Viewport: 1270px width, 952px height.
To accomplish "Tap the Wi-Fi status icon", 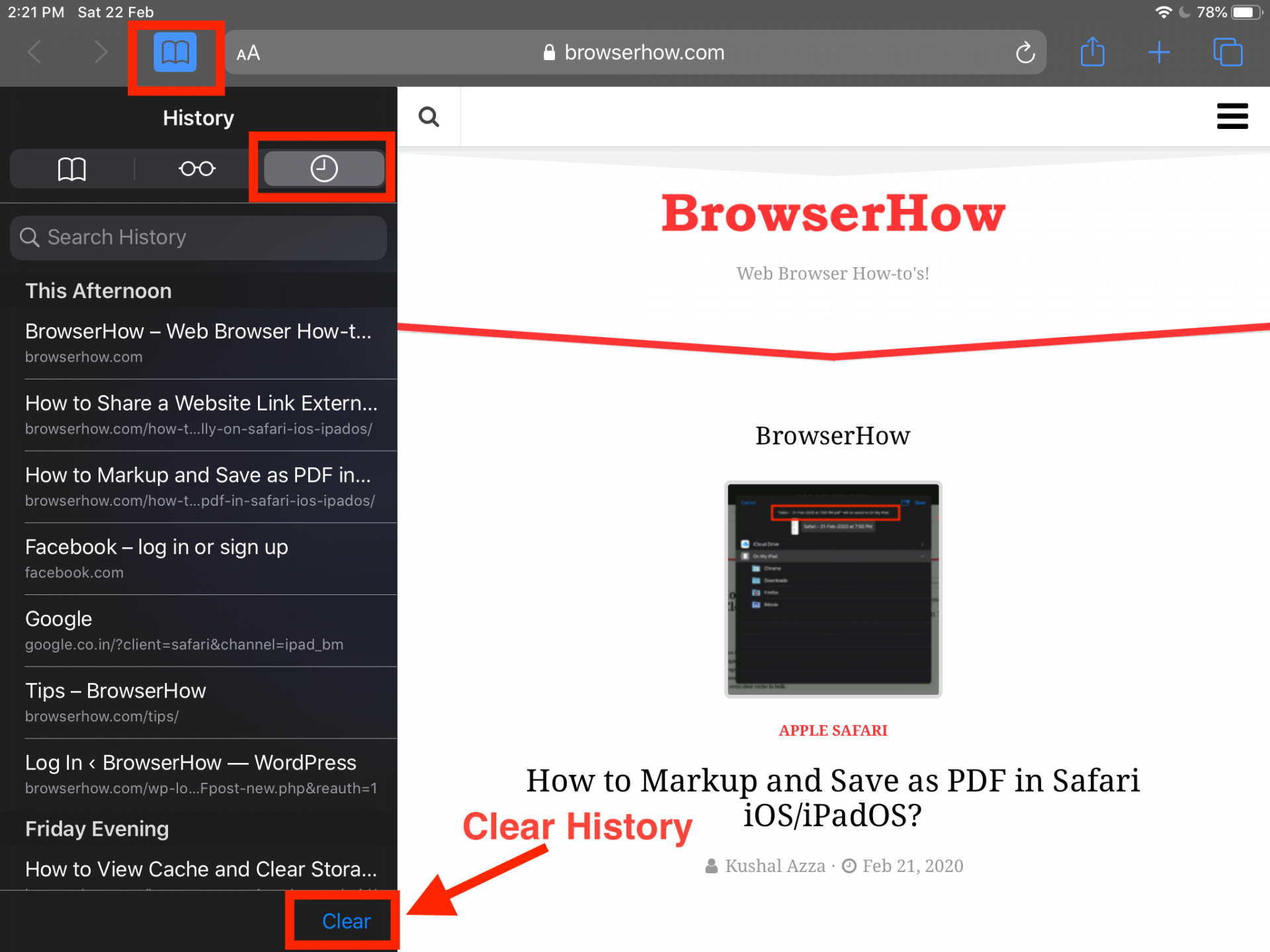I will [x=1163, y=12].
